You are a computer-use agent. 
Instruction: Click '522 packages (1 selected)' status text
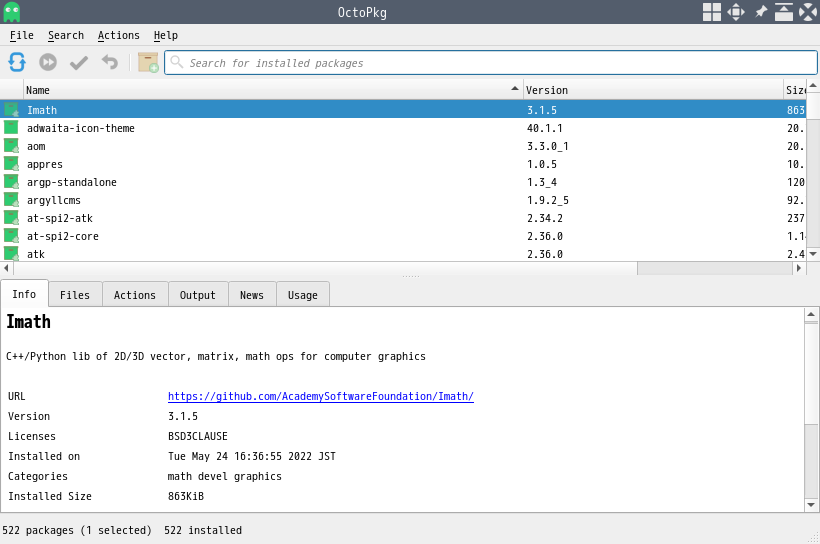point(77,530)
